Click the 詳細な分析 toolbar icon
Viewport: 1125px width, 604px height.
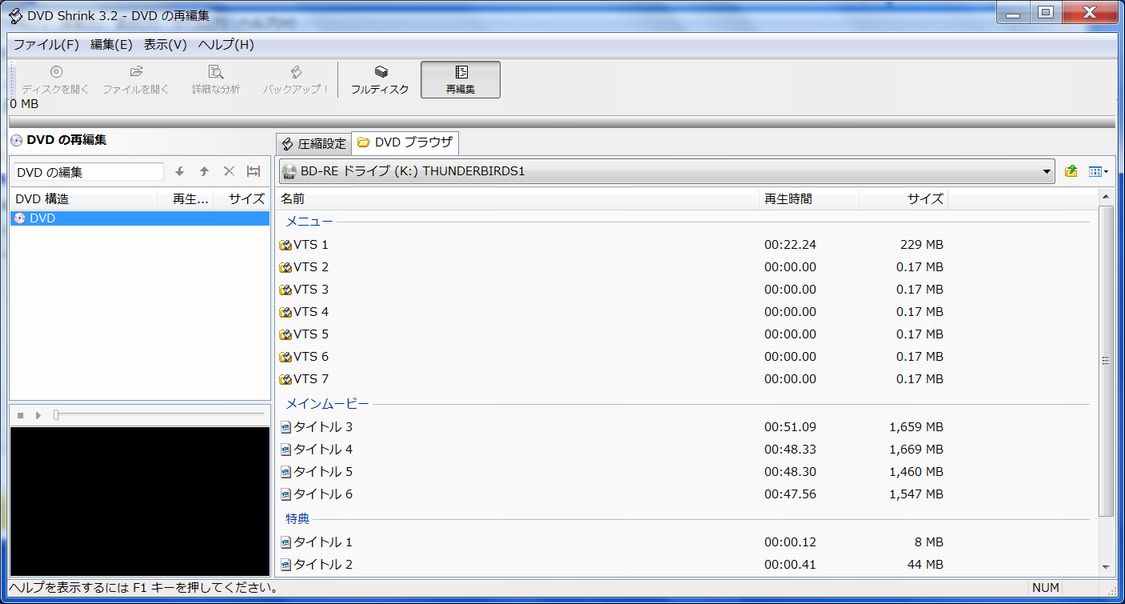(216, 80)
